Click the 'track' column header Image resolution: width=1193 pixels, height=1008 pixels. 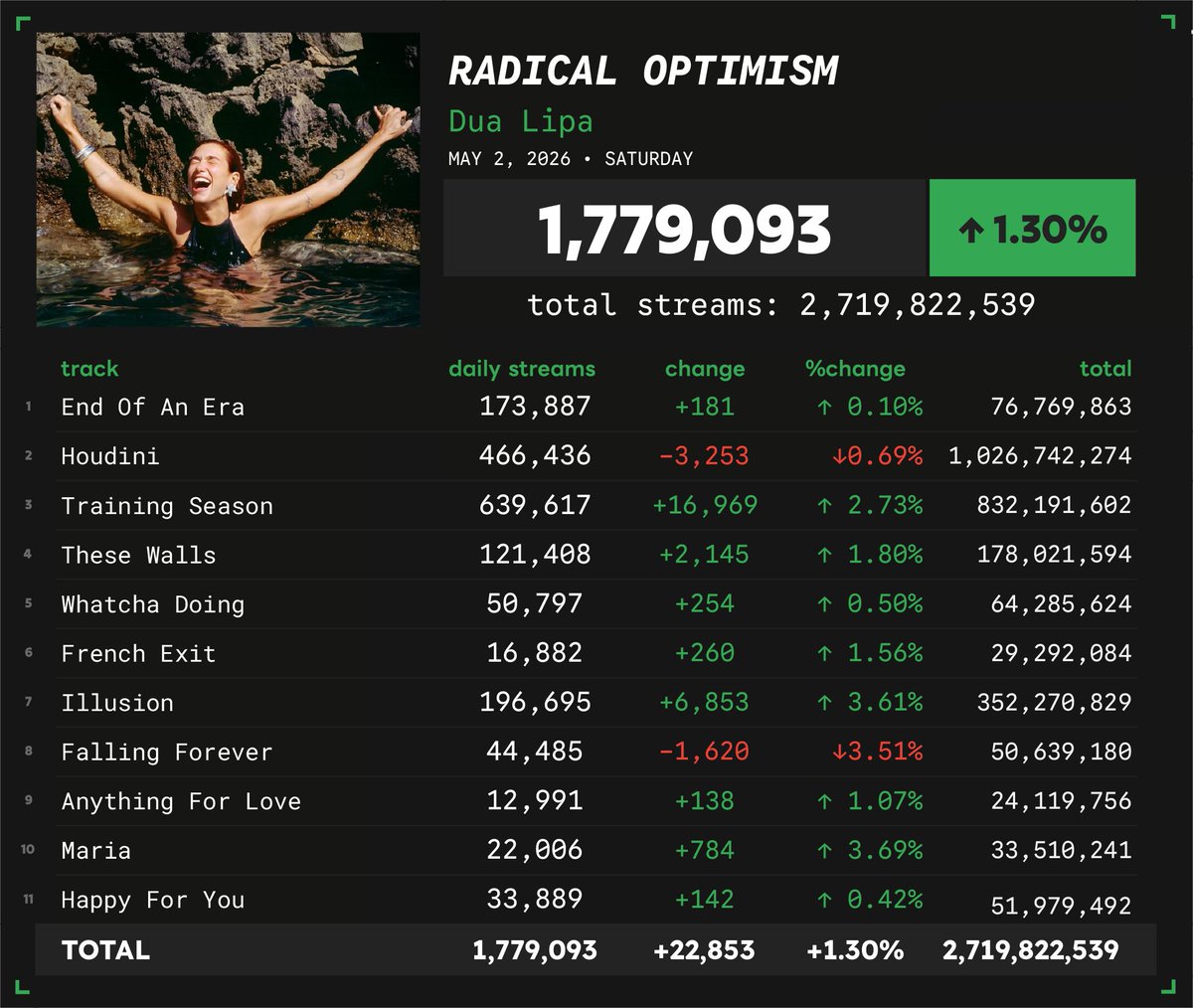[89, 369]
